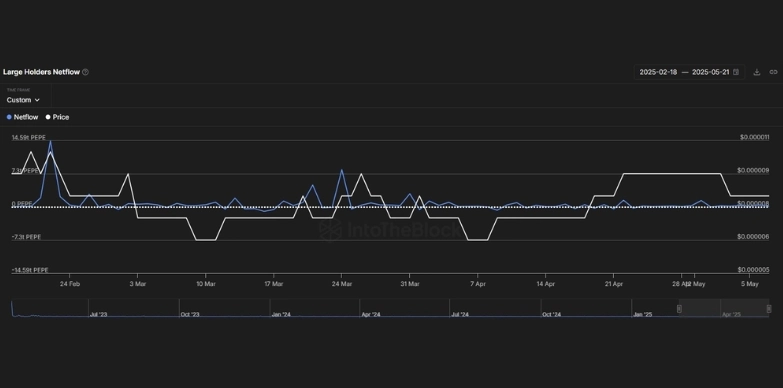The height and width of the screenshot is (388, 783).
Task: Click the blue netflow peak at 24 Mar
Action: (x=342, y=171)
